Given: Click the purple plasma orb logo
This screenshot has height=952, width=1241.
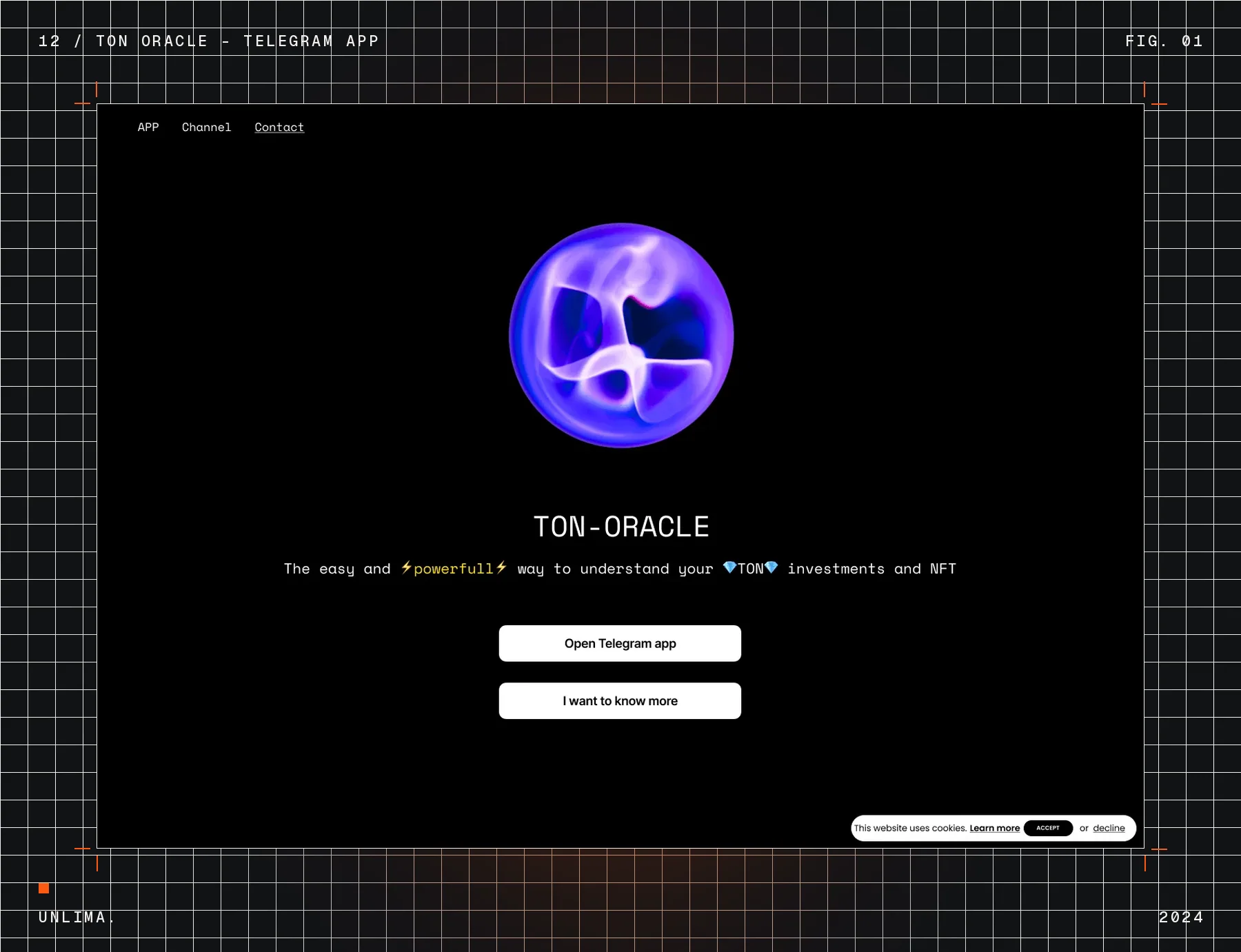Looking at the screenshot, I should [621, 335].
